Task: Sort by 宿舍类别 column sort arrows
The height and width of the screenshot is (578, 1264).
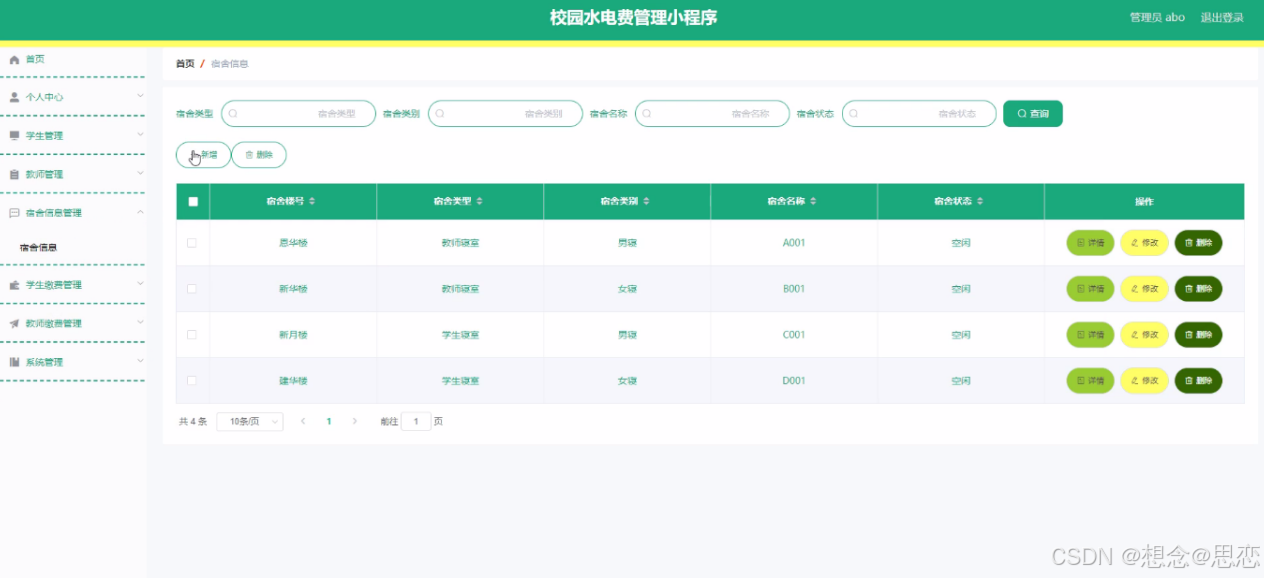Action: click(x=646, y=201)
